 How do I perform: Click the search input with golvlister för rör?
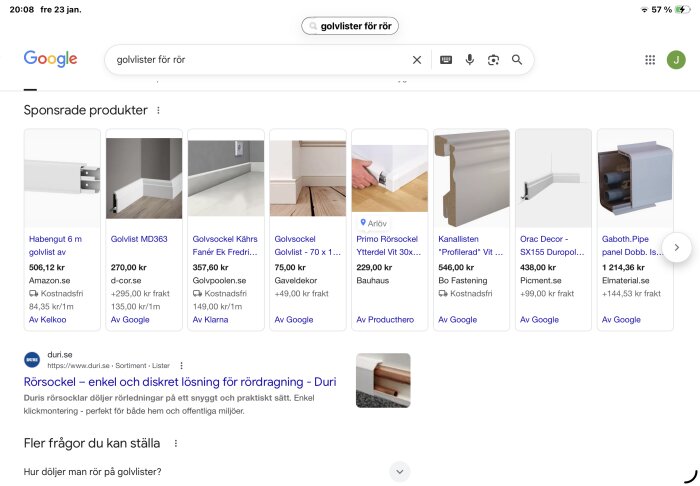pos(259,60)
